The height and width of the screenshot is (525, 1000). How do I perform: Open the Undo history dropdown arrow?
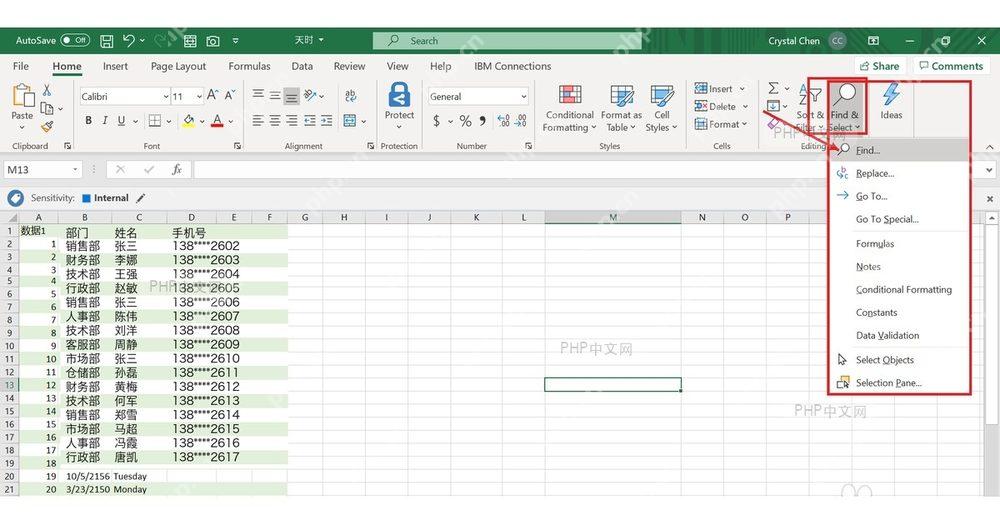[142, 40]
